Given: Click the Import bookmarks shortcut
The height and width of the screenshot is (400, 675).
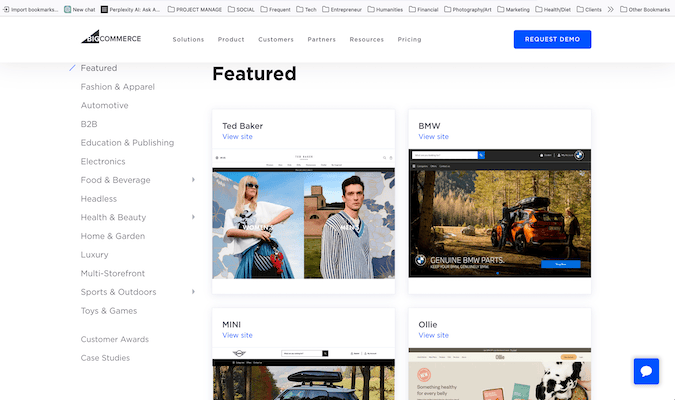Looking at the screenshot, I should pyautogui.click(x=30, y=9).
